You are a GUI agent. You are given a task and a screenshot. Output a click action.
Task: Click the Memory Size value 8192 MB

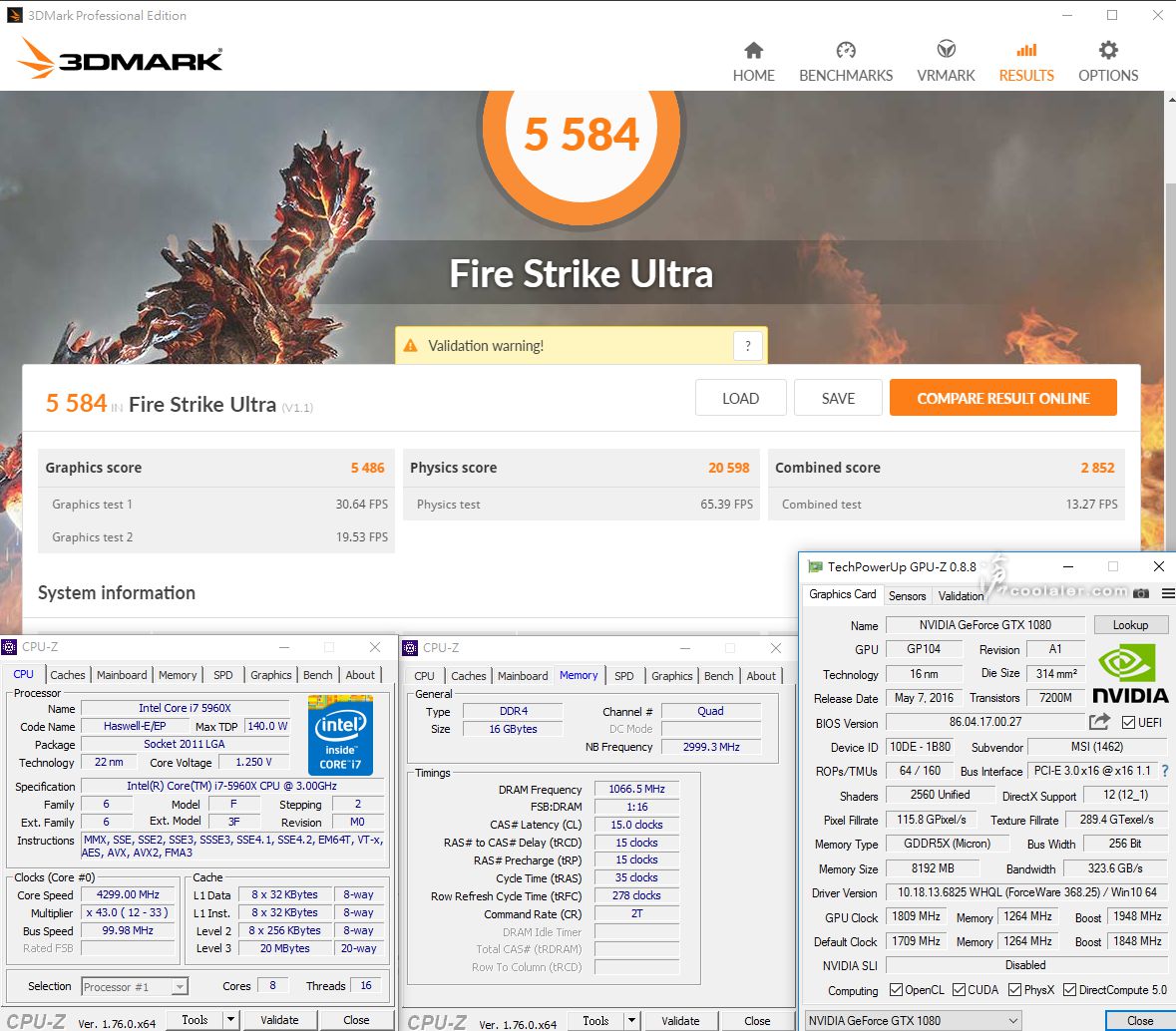pos(933,868)
